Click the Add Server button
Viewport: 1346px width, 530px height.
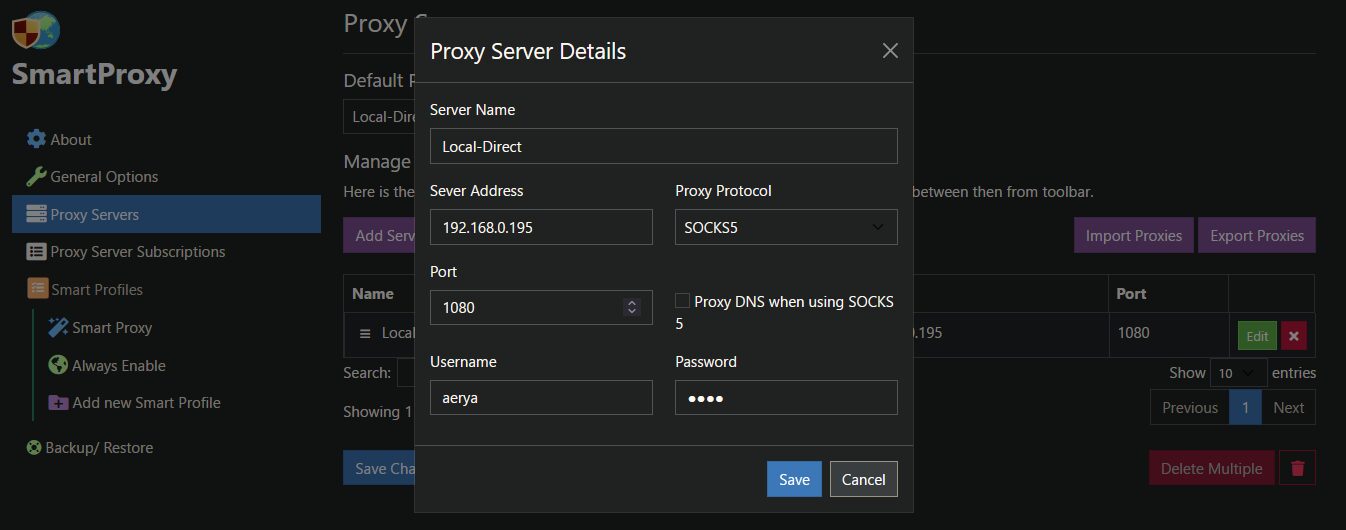point(380,235)
